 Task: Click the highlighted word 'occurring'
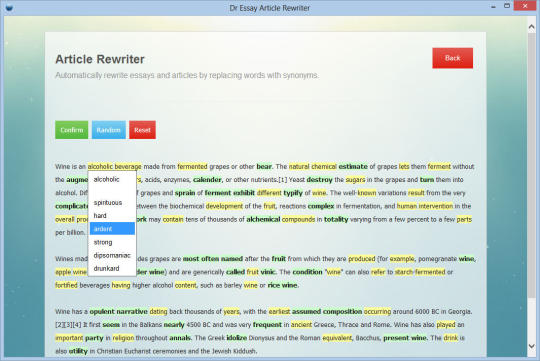tap(377, 311)
